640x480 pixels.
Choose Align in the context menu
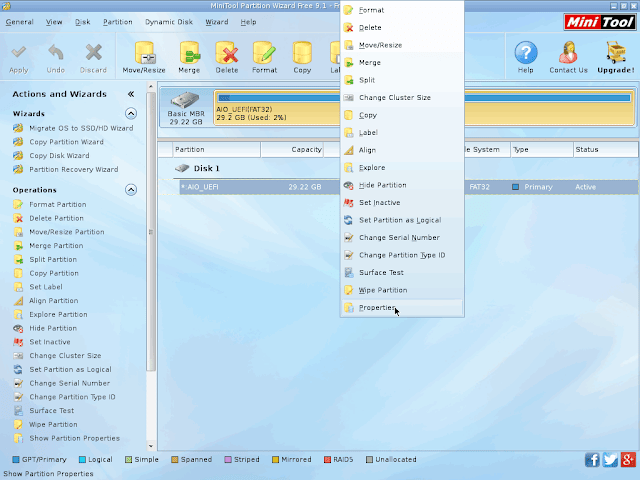402,150
